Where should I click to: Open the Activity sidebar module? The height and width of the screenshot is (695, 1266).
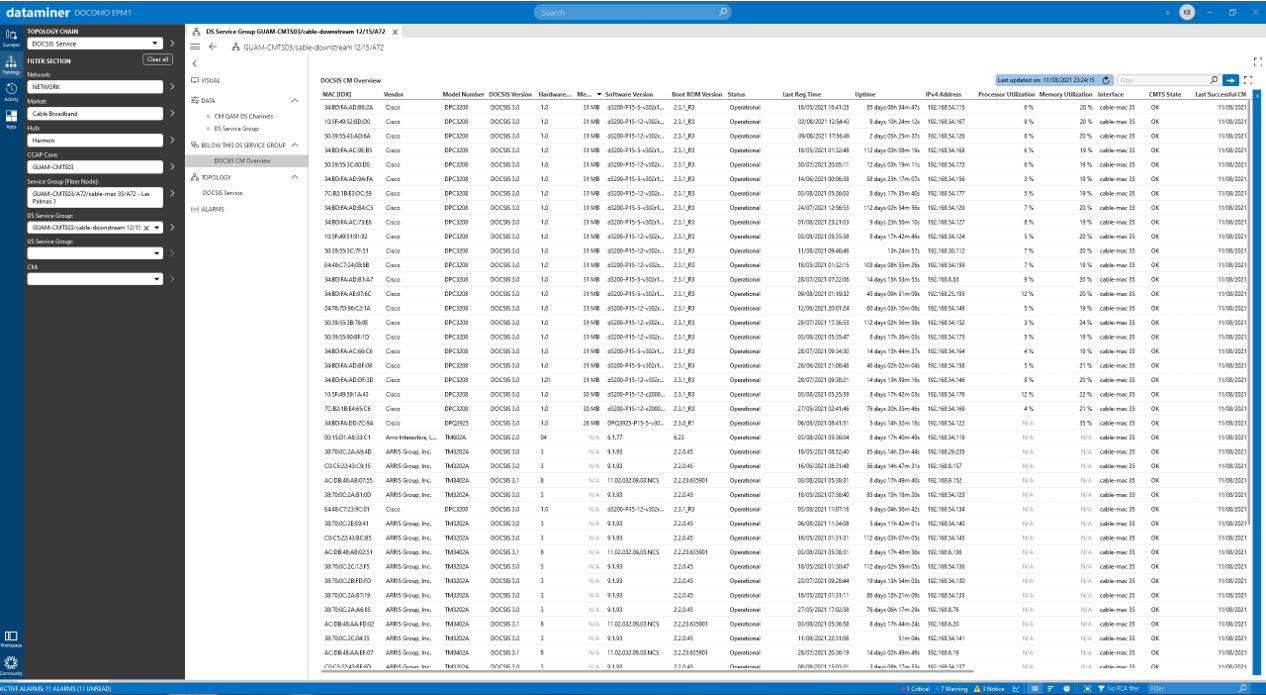11,92
